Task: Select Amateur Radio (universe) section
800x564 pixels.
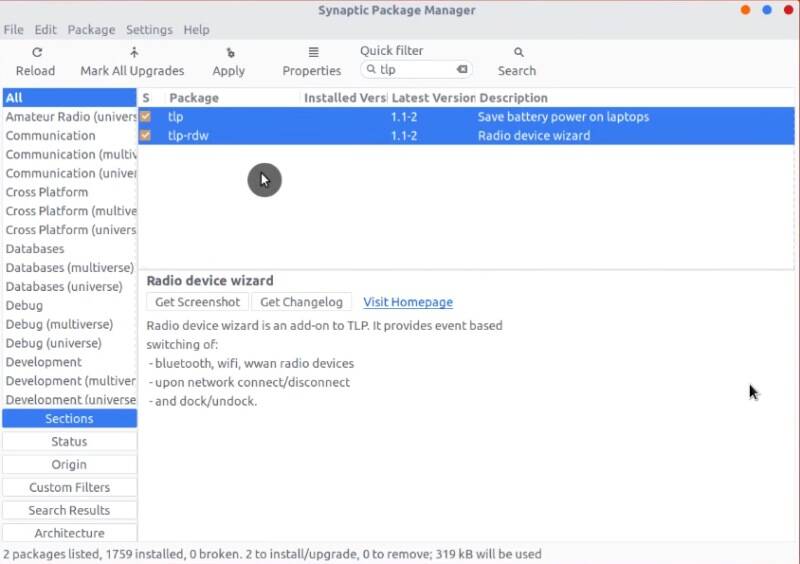Action: point(69,116)
